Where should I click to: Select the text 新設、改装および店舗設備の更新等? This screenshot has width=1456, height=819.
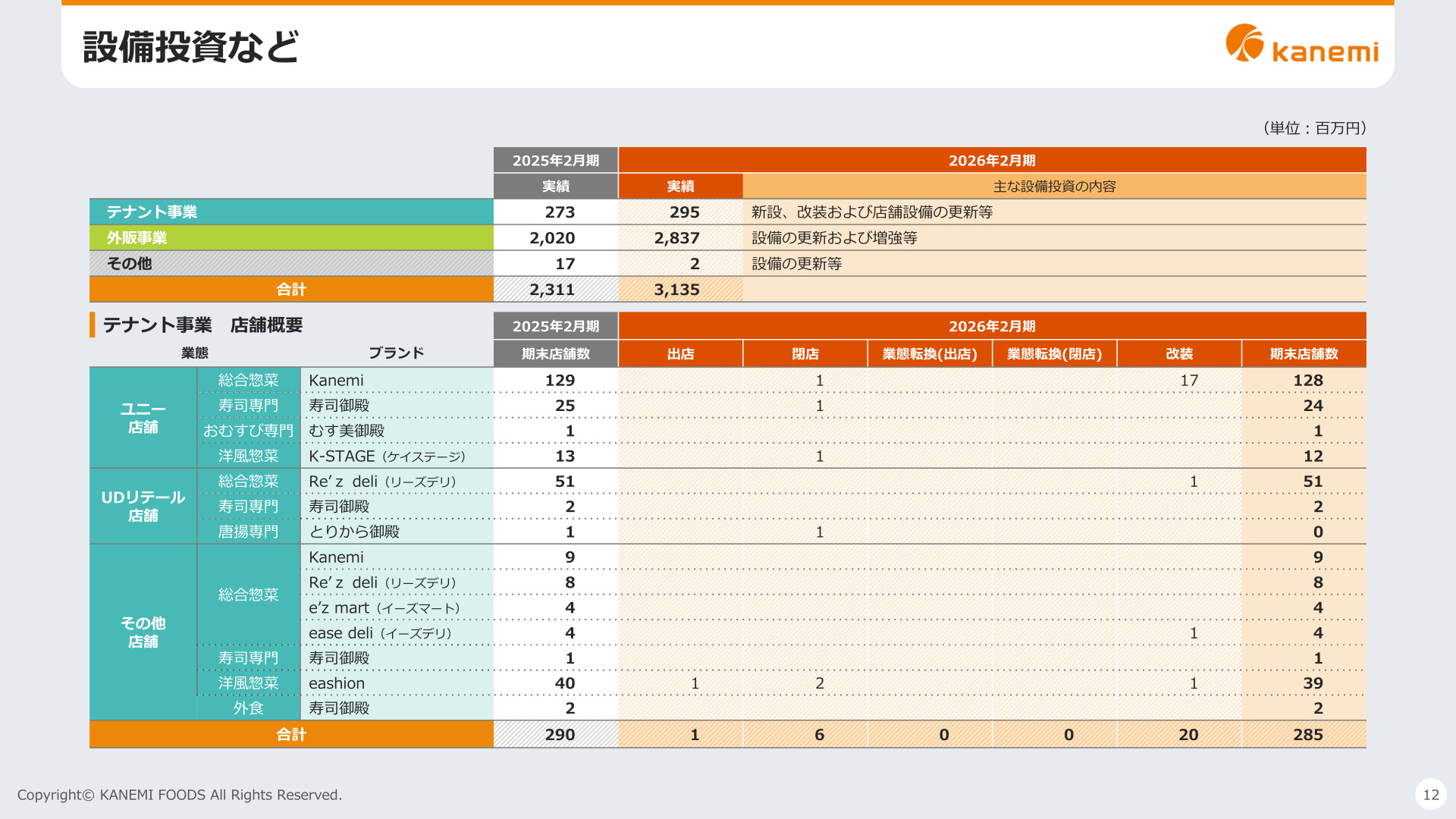(x=872, y=212)
